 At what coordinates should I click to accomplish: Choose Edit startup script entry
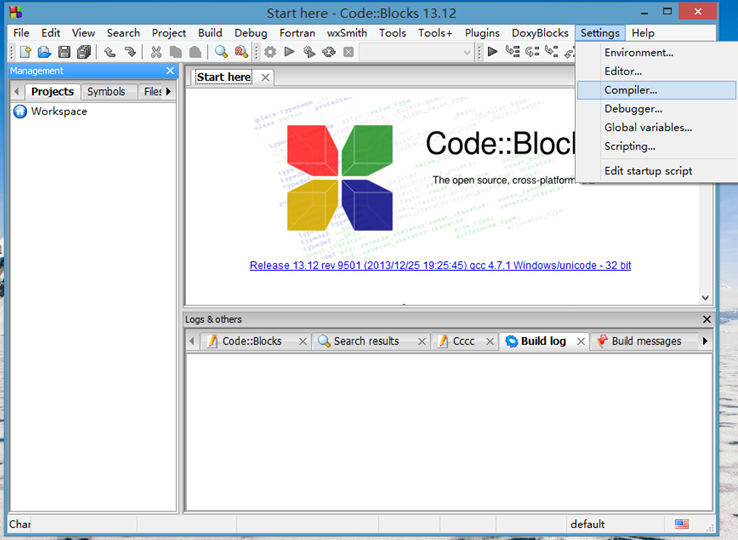click(x=657, y=171)
